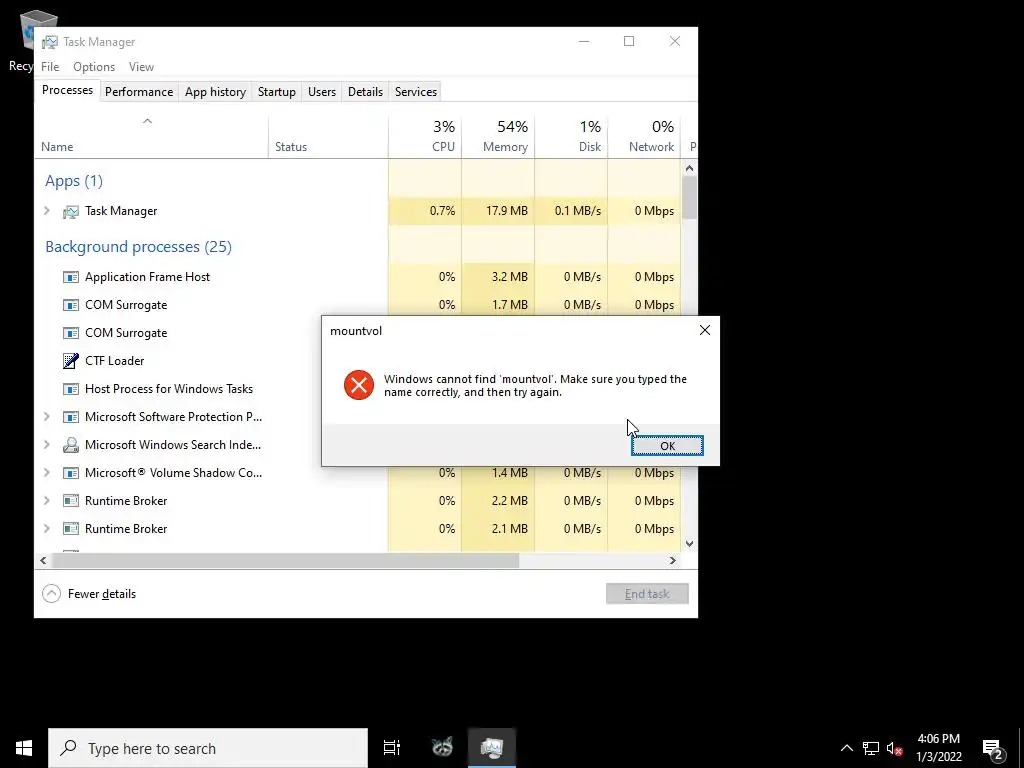1024x768 pixels.
Task: Expand the second Runtime Broker row
Action: coord(46,529)
